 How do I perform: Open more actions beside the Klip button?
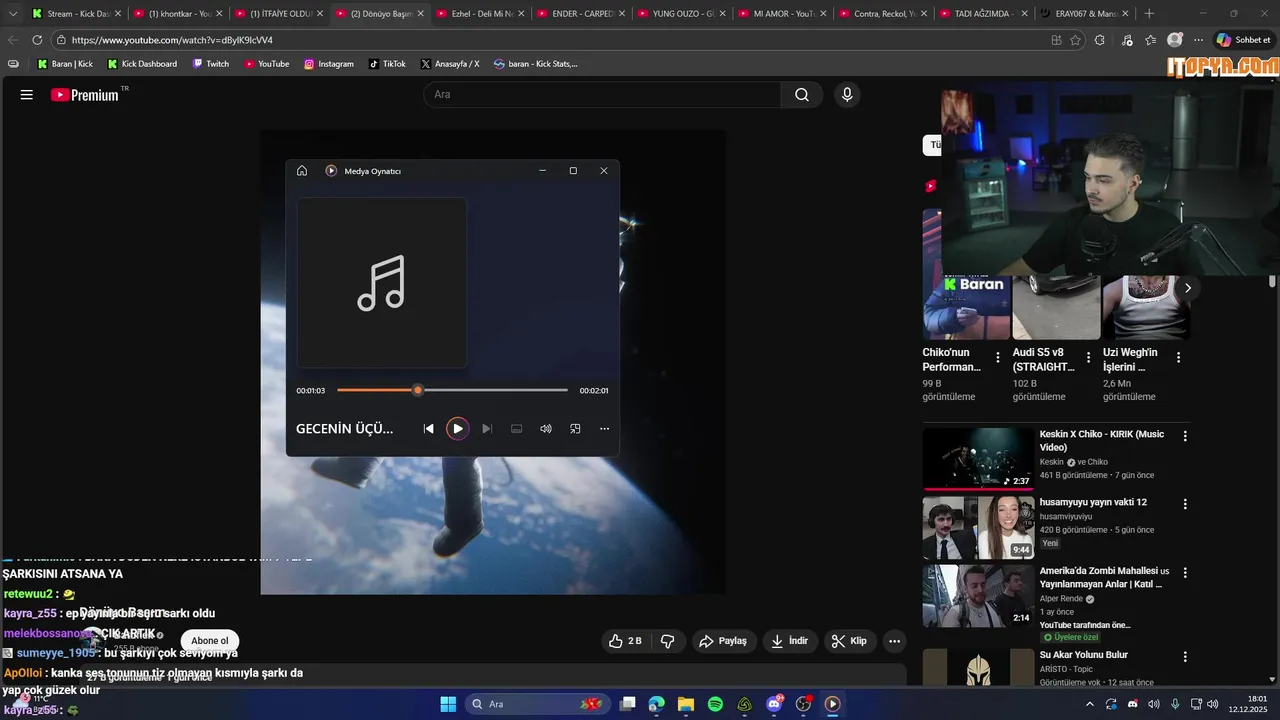tap(895, 641)
